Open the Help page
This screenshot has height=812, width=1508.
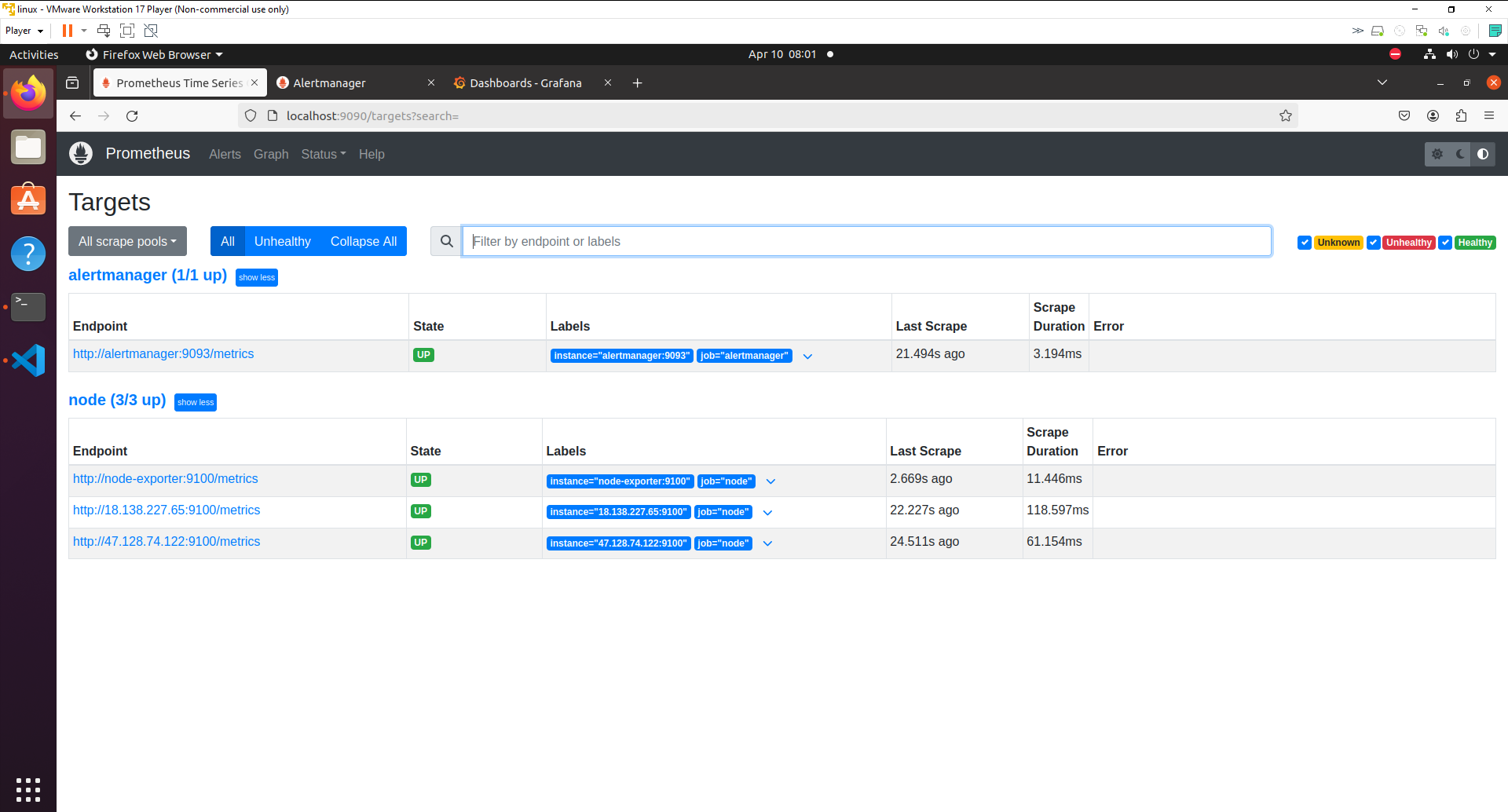click(372, 155)
